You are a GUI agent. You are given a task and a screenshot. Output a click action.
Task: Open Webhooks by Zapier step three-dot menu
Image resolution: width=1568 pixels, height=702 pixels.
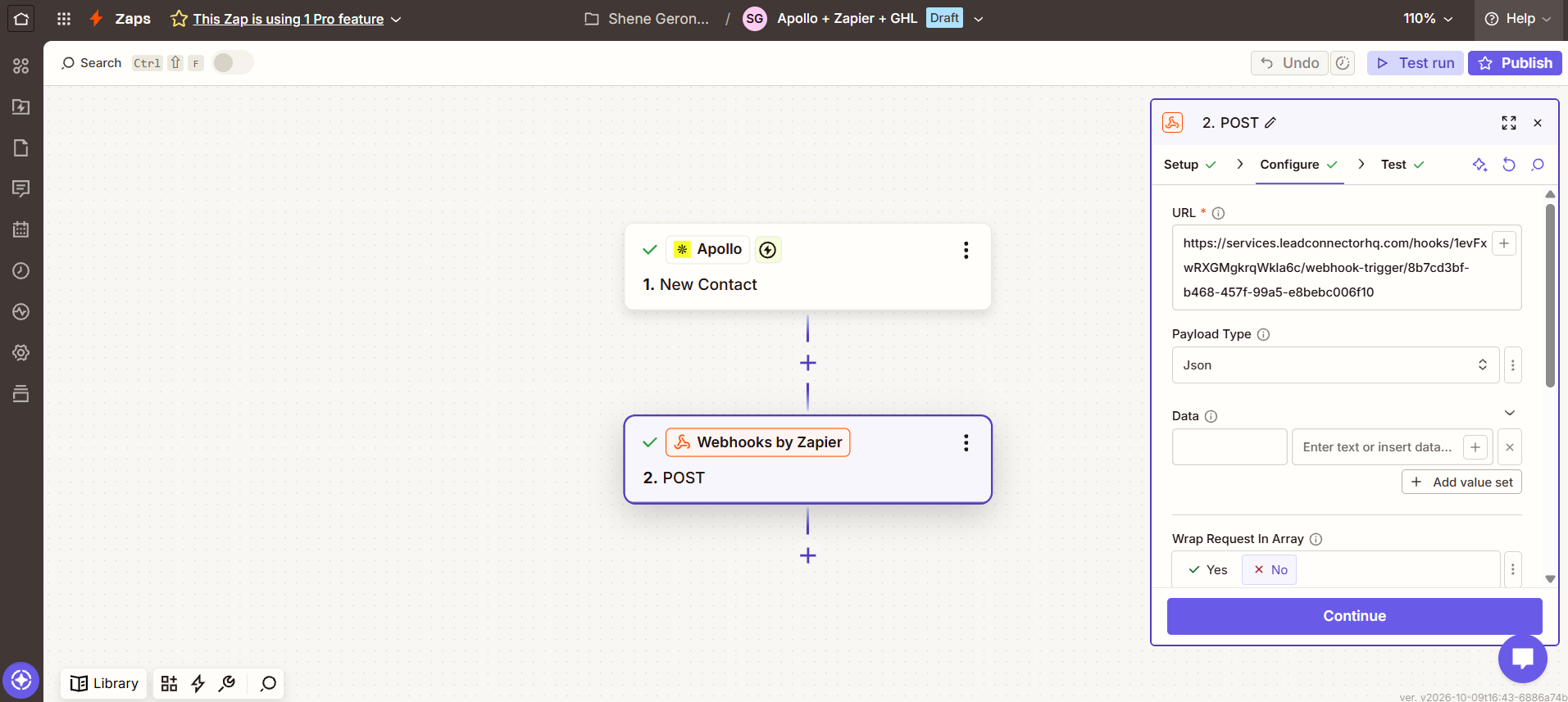(966, 443)
